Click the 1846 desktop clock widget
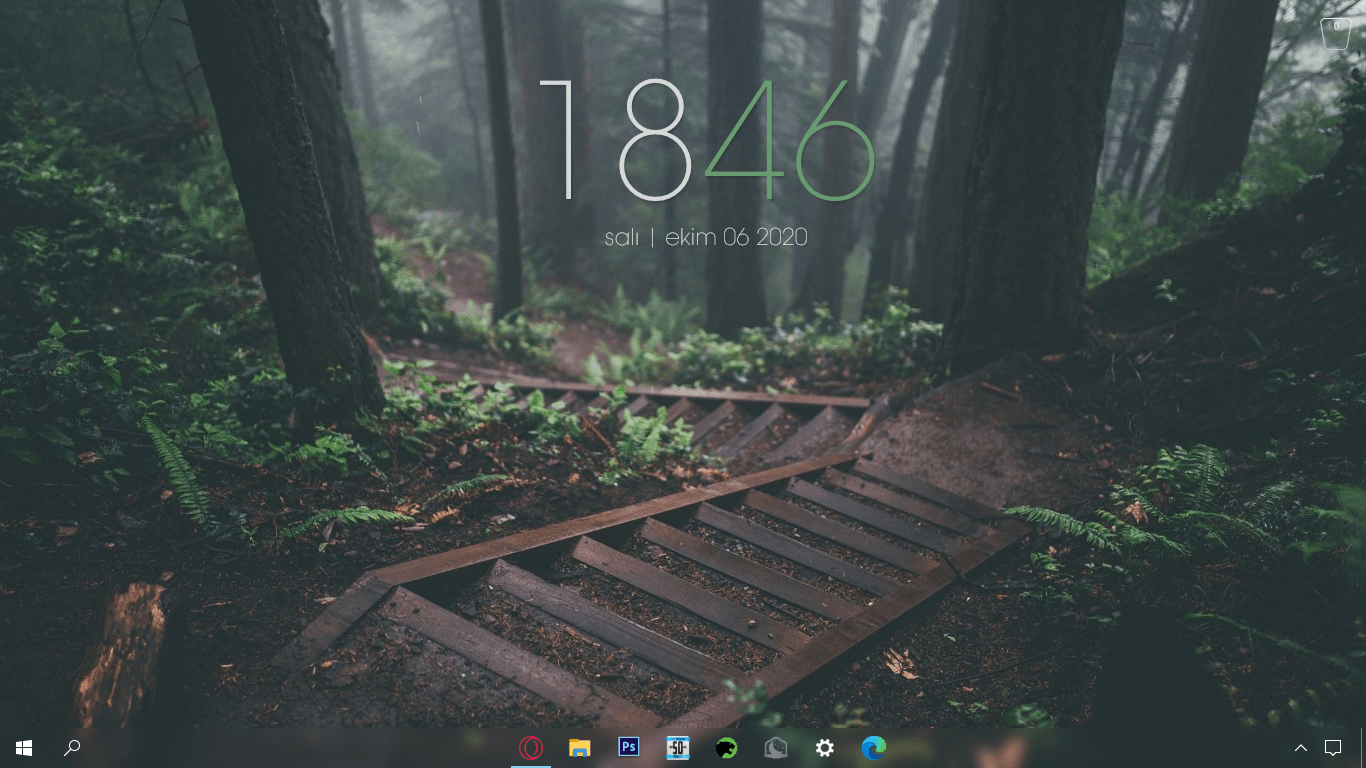The image size is (1366, 768). (x=707, y=140)
